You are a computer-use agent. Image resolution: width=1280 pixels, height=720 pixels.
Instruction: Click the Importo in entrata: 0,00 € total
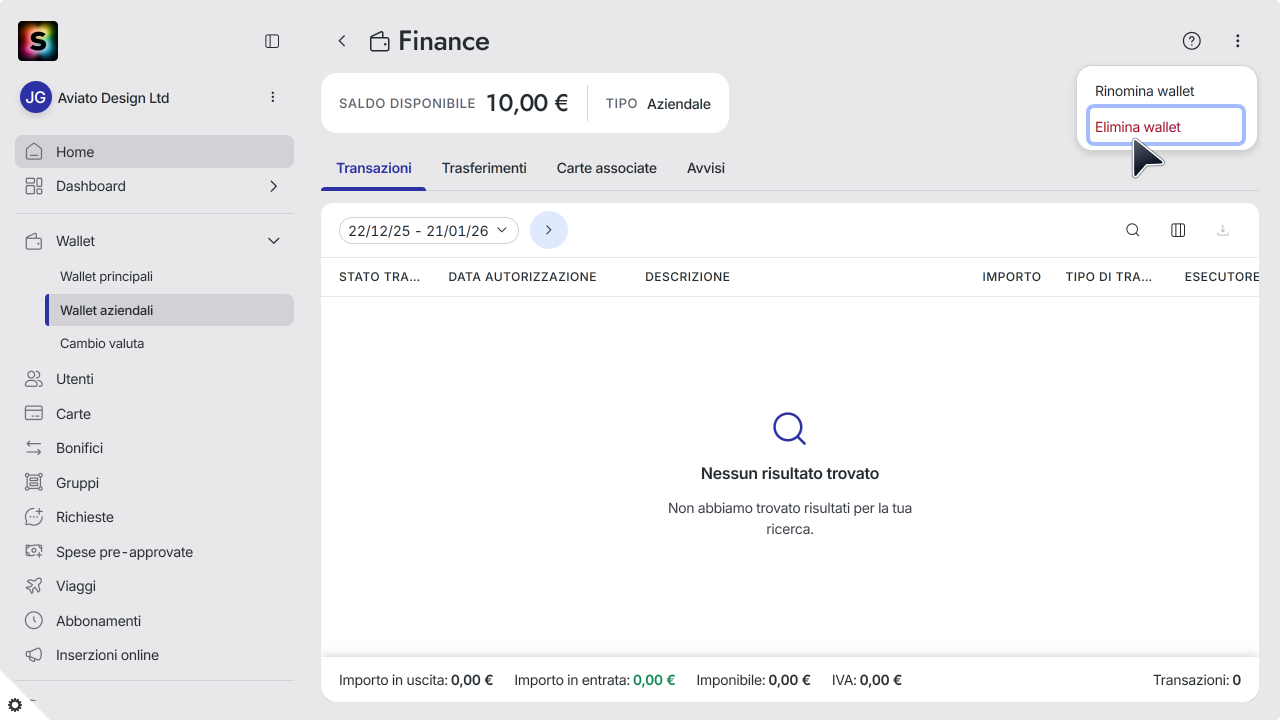(595, 680)
